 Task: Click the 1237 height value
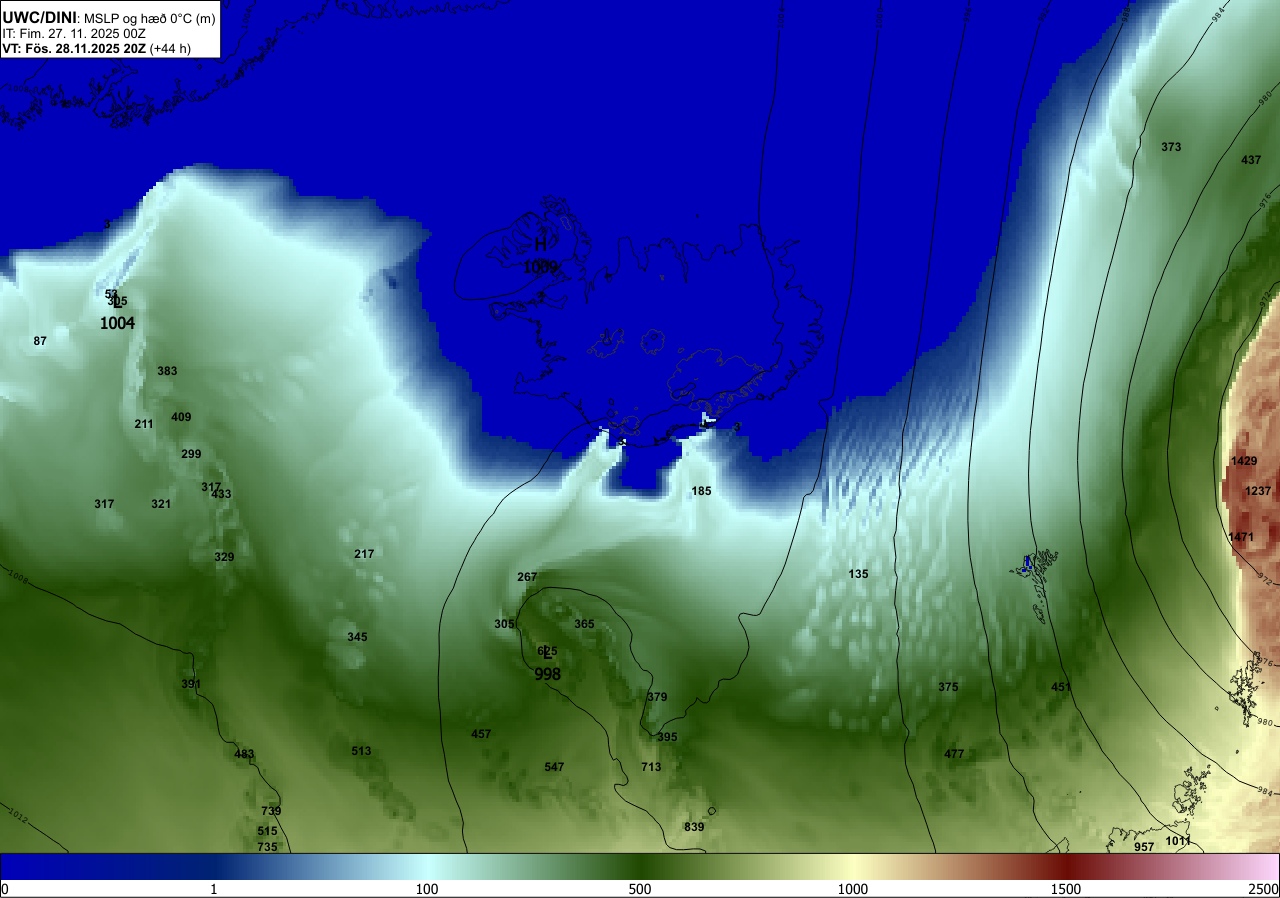(1258, 491)
